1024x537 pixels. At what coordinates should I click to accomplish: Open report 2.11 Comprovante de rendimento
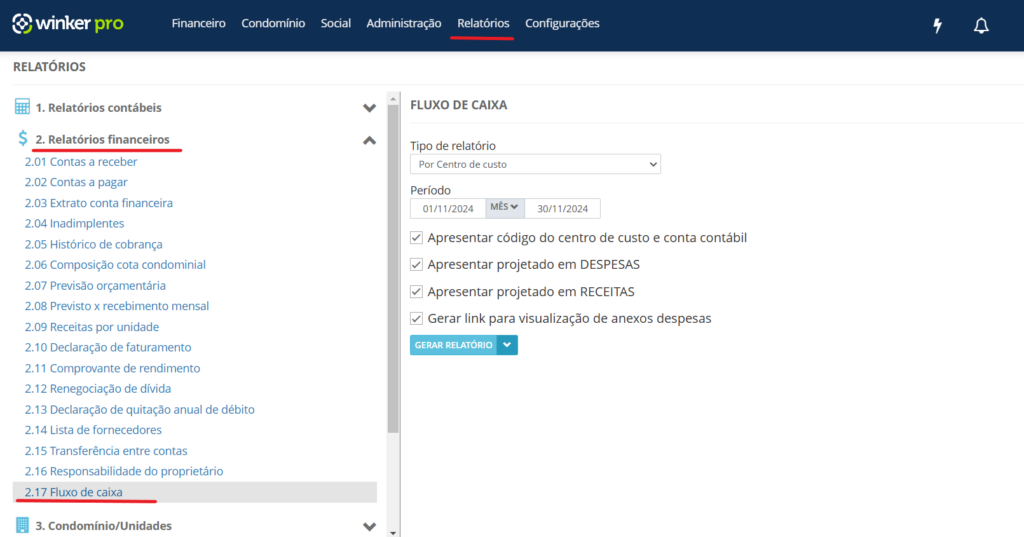coord(112,368)
